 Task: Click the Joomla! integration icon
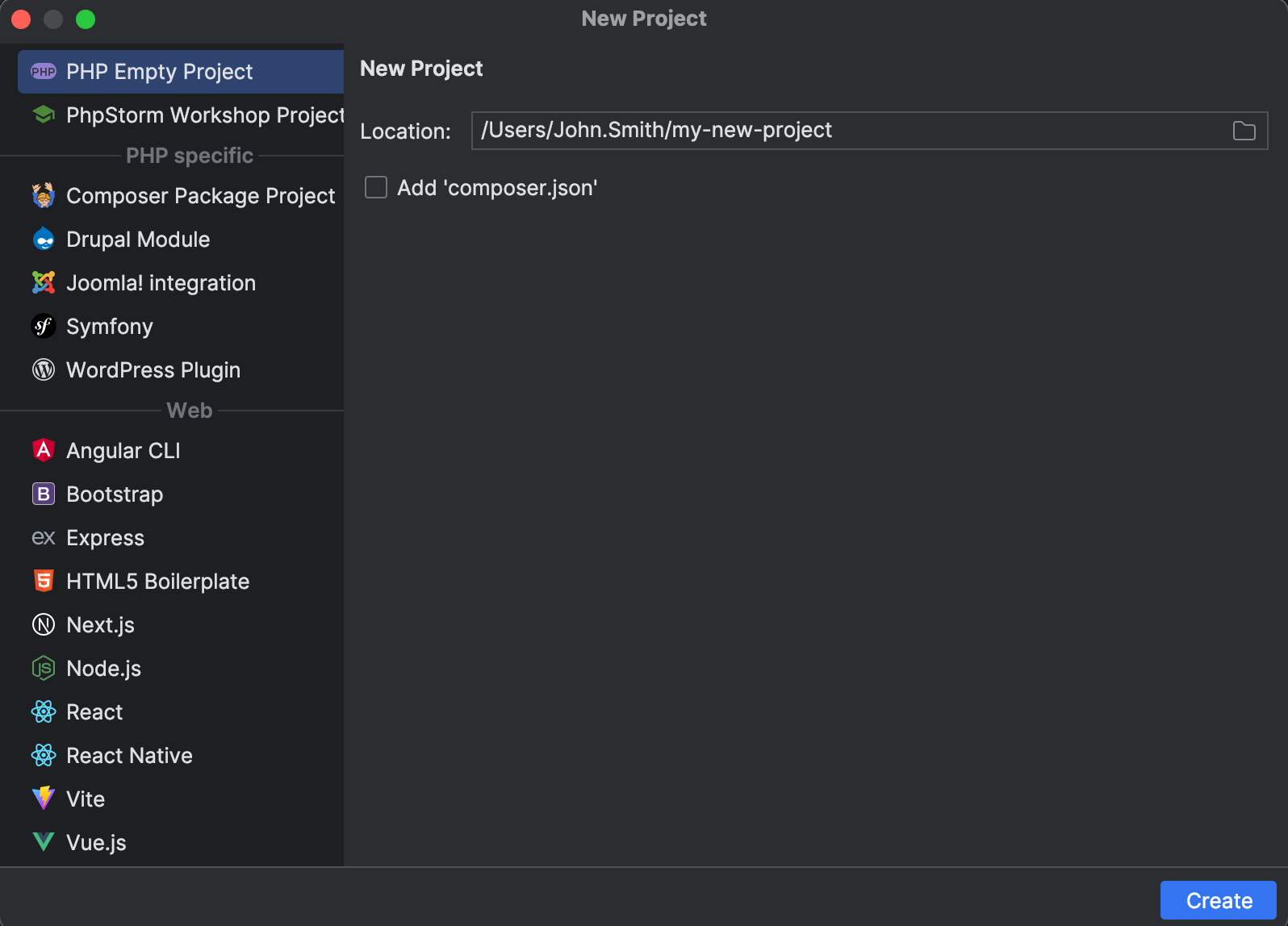[x=43, y=282]
